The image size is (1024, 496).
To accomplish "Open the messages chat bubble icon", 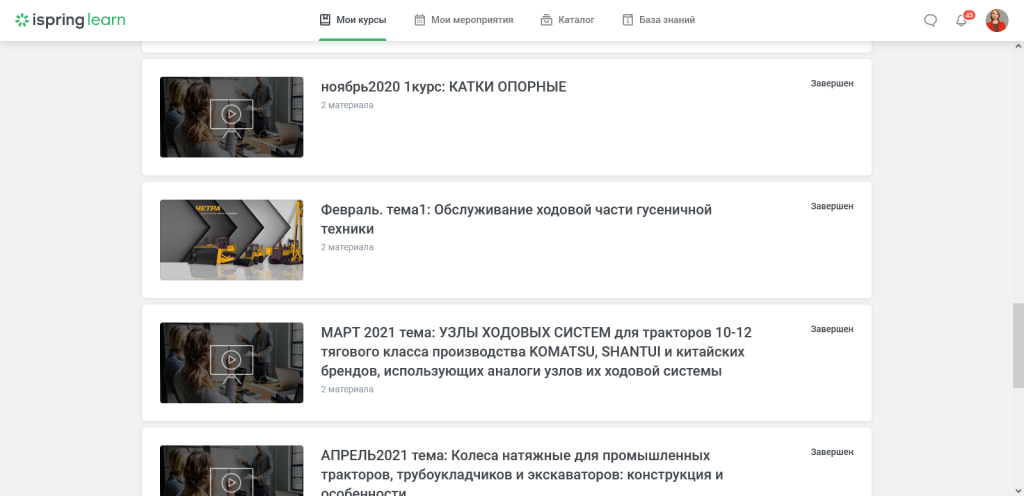I will pos(931,21).
